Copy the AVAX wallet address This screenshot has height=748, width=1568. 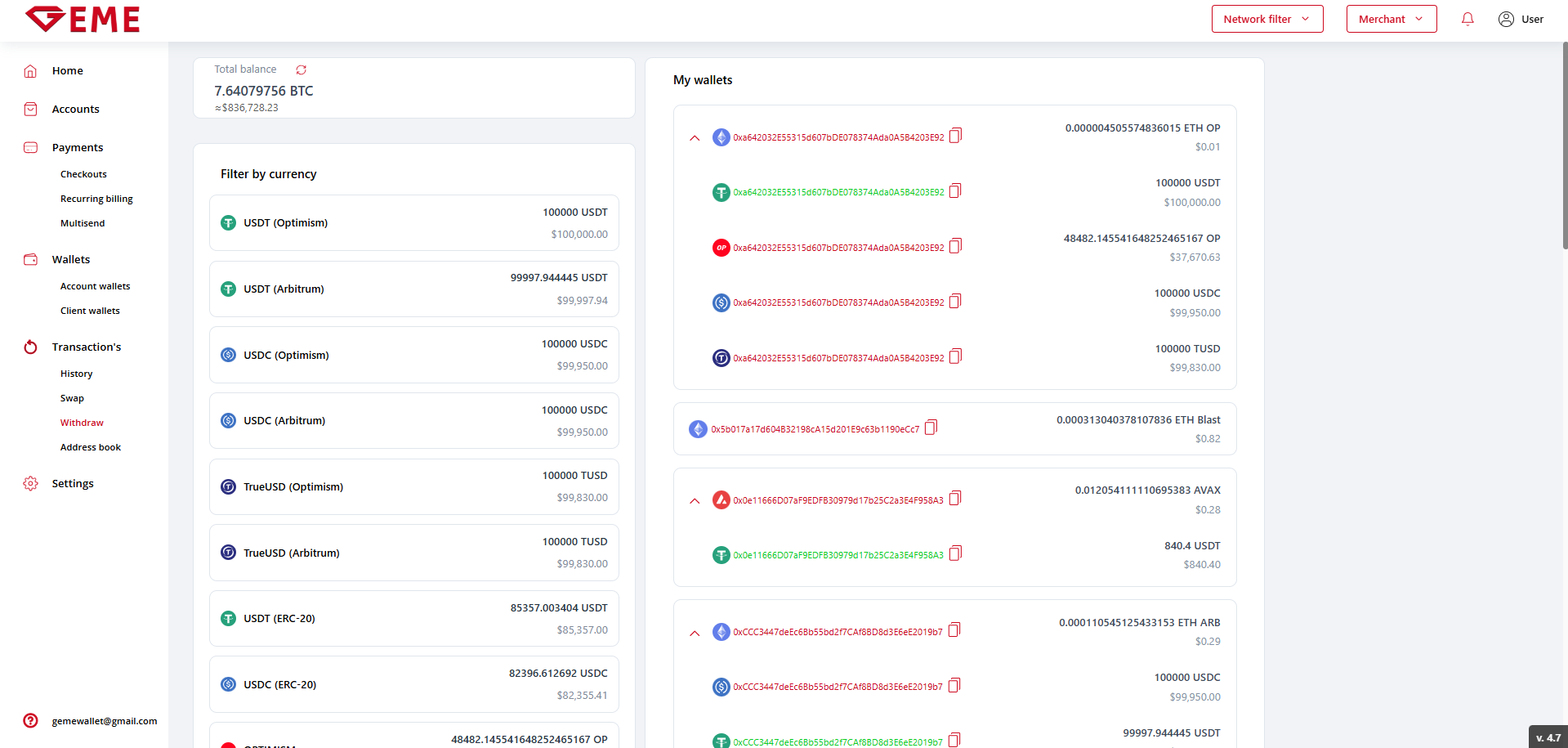[x=955, y=499]
